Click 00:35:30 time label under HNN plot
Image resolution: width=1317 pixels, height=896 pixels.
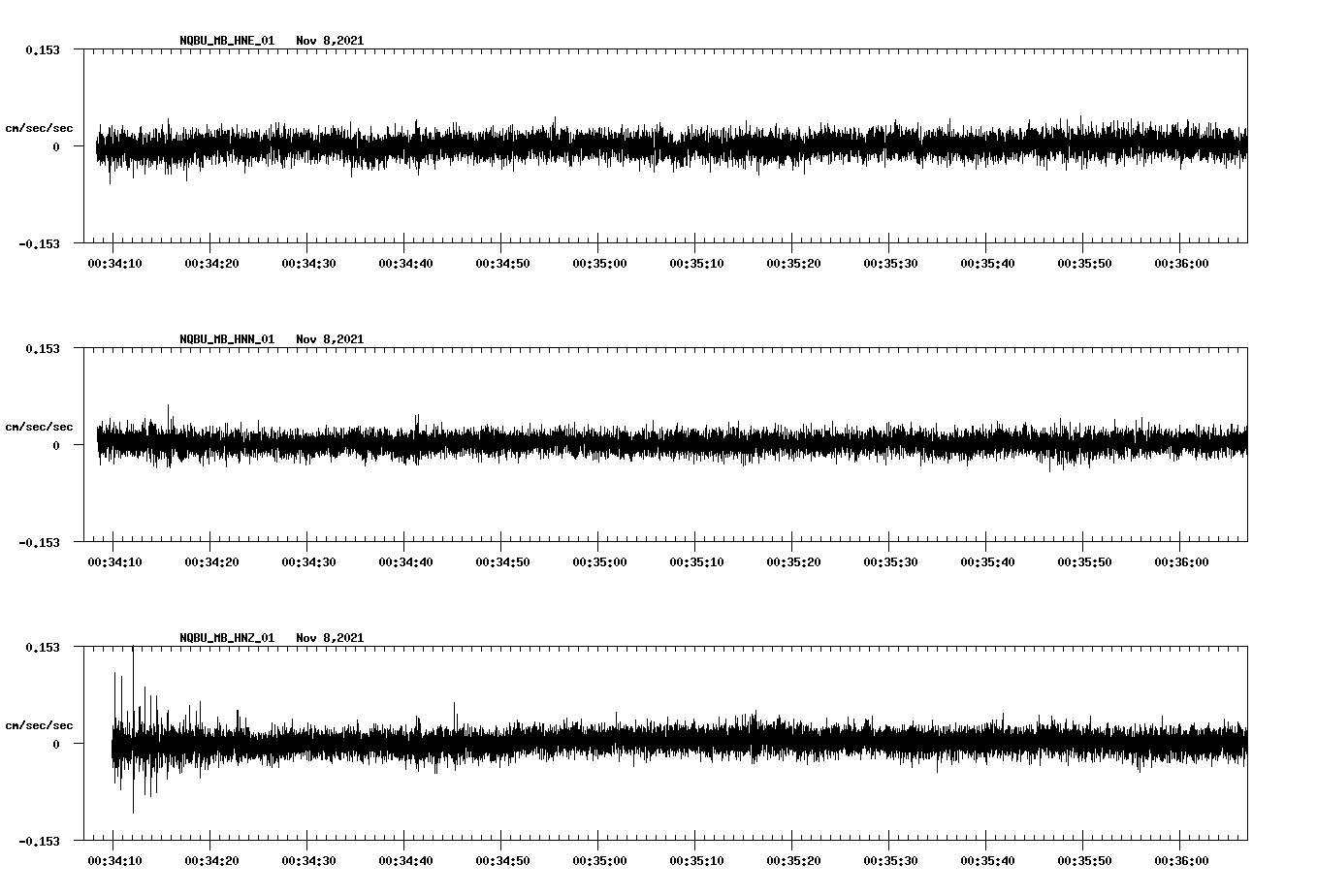(890, 562)
